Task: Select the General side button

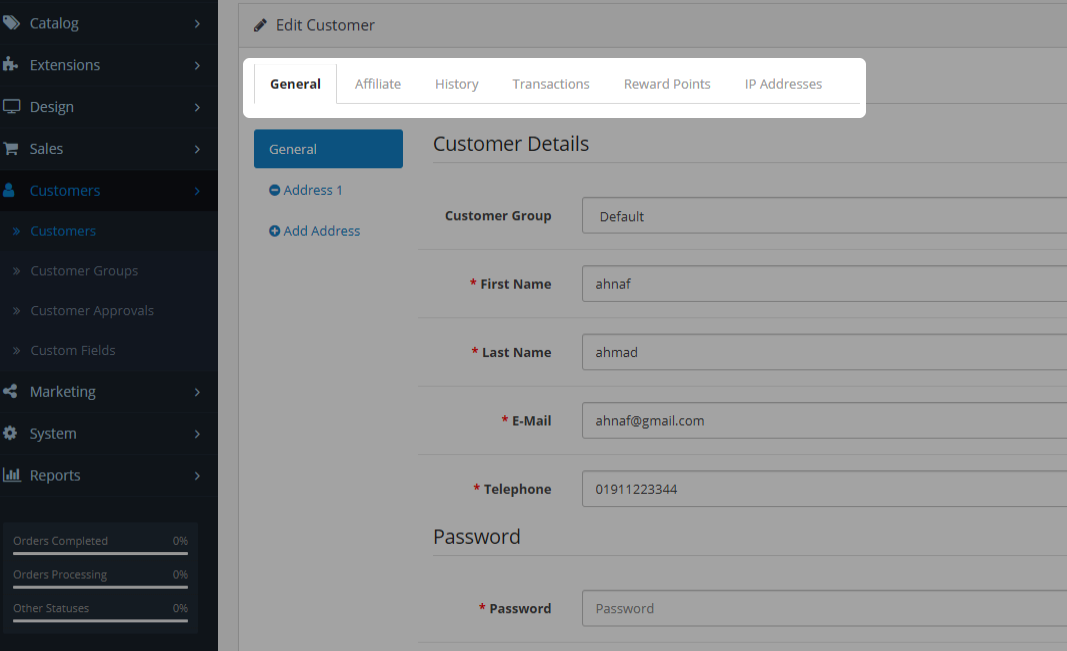Action: [328, 149]
